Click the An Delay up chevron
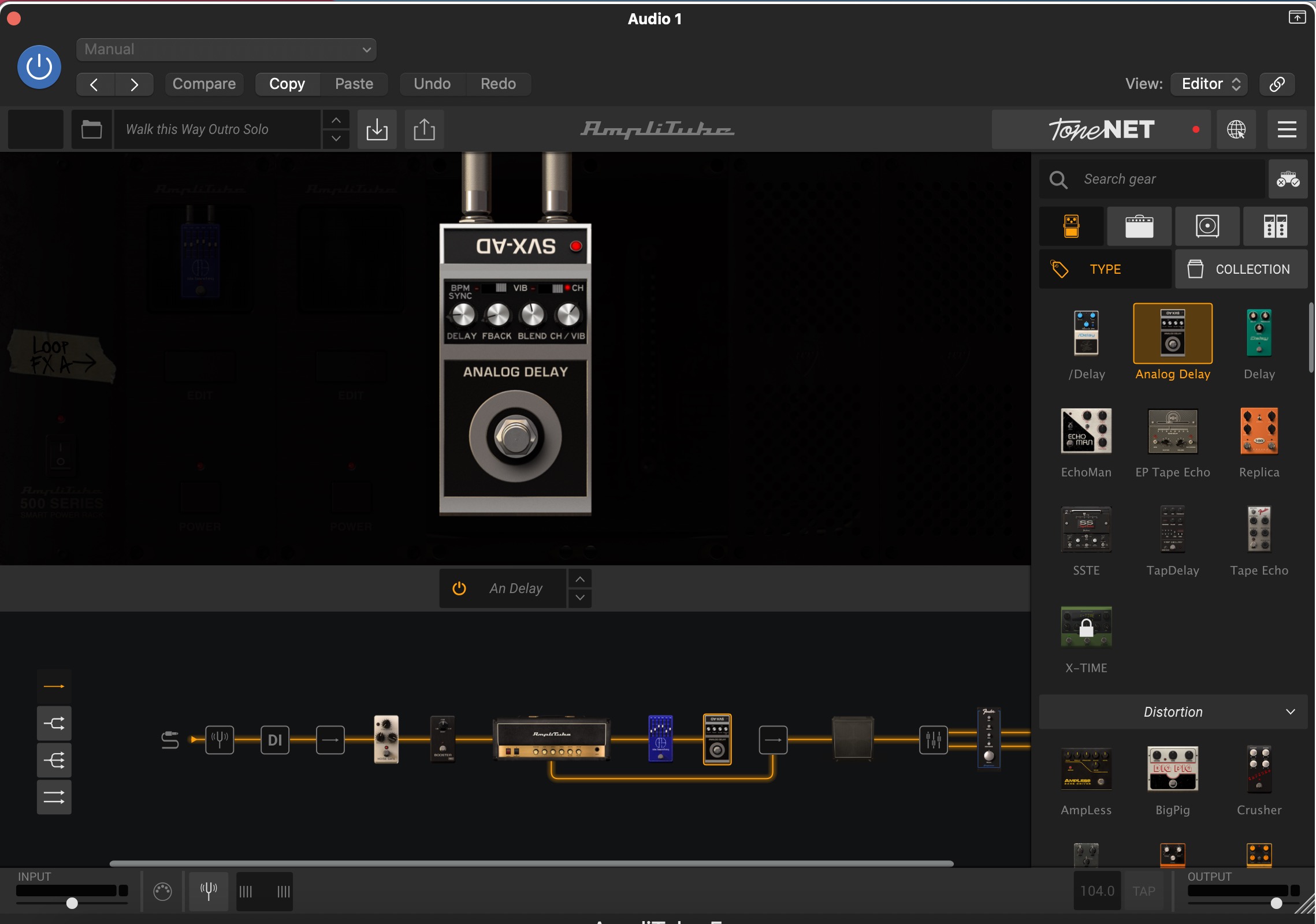 [x=580, y=579]
